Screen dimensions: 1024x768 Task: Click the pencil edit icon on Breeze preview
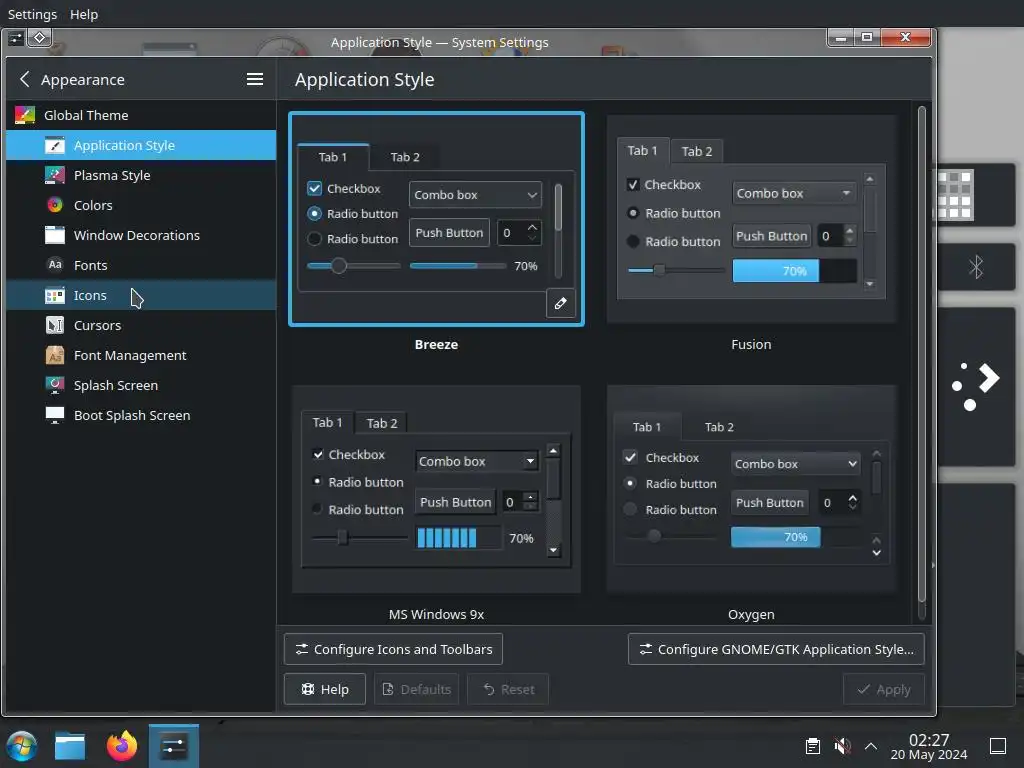560,303
